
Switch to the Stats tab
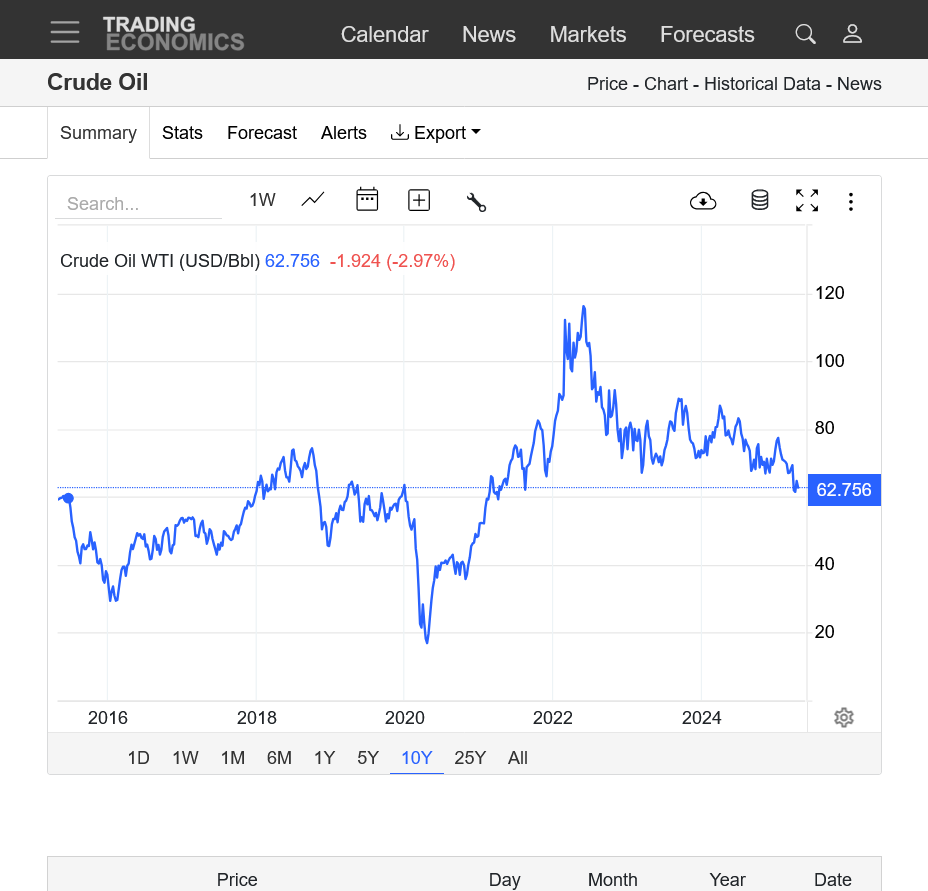[x=182, y=133]
